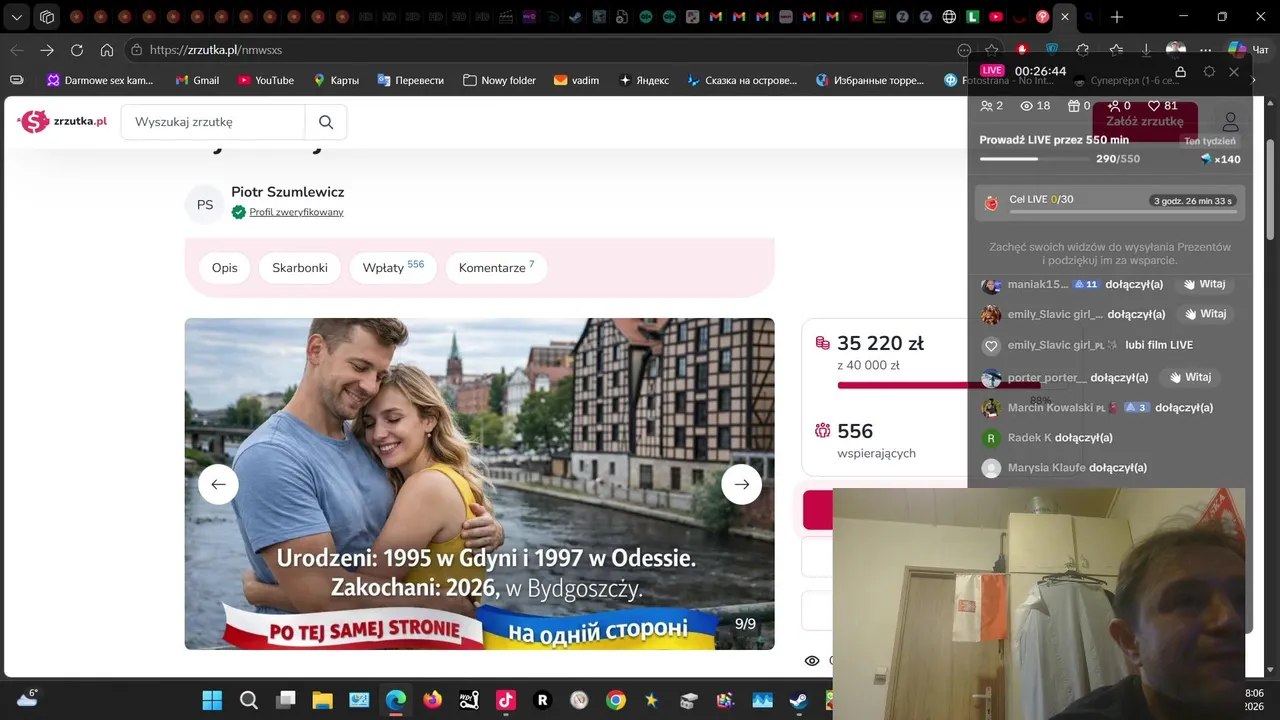Open the browser tab actions workspace icon
This screenshot has width=1280, height=720.
point(46,17)
